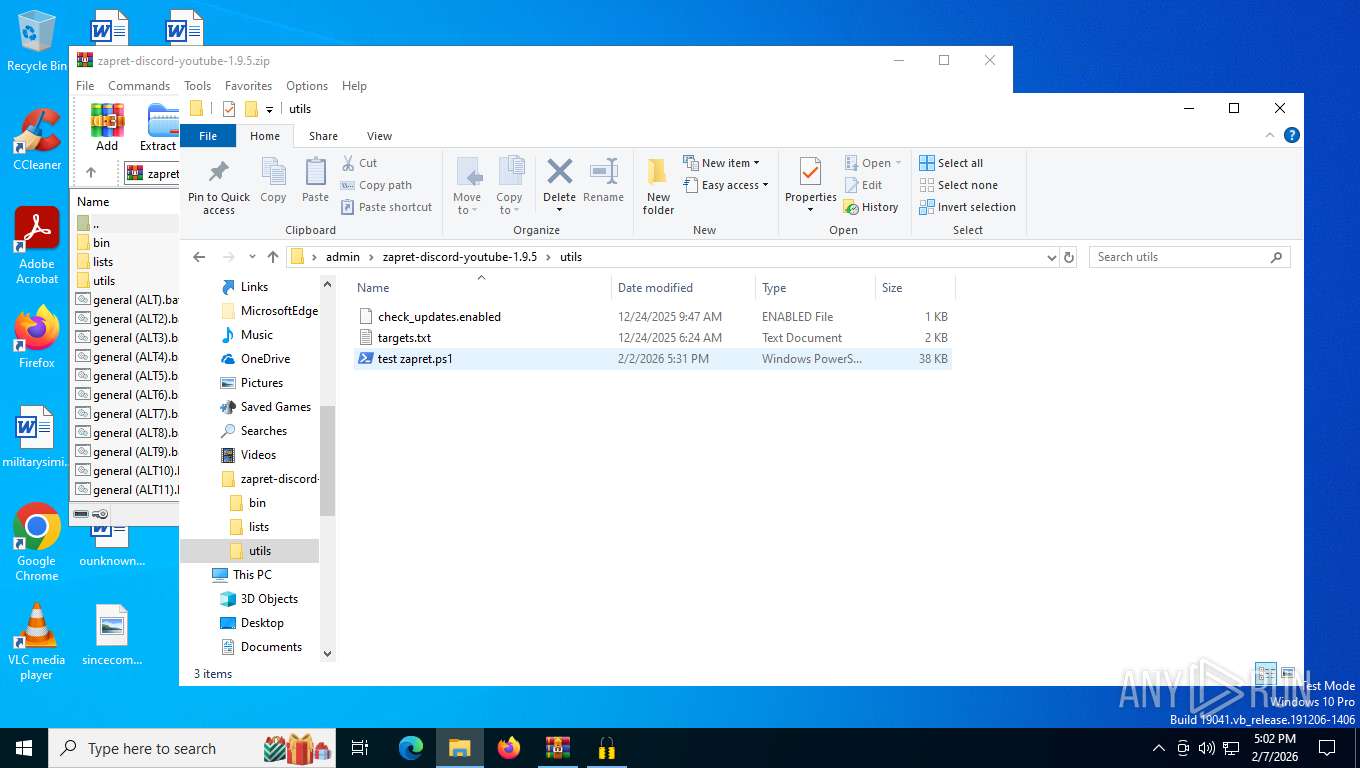Open CCleaner desktop shortcut
This screenshot has height=768, width=1360.
point(37,139)
